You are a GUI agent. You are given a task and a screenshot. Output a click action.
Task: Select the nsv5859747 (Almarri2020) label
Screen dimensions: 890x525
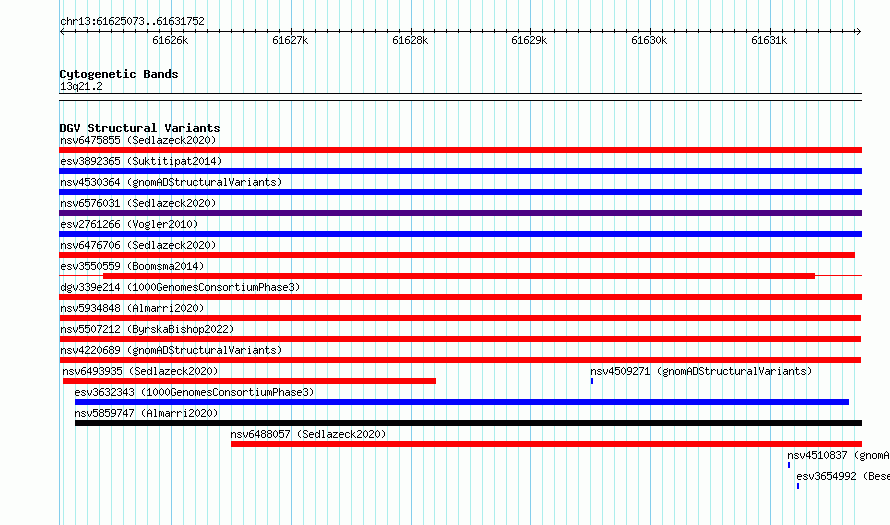146,413
